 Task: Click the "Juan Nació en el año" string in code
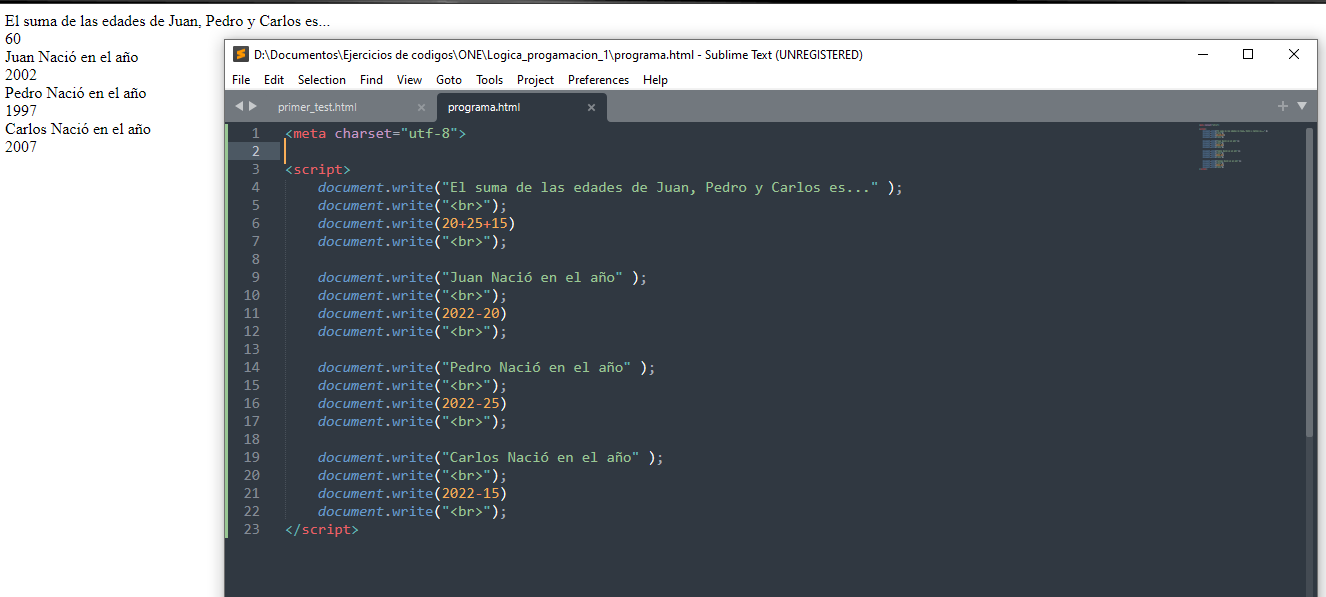point(533,277)
